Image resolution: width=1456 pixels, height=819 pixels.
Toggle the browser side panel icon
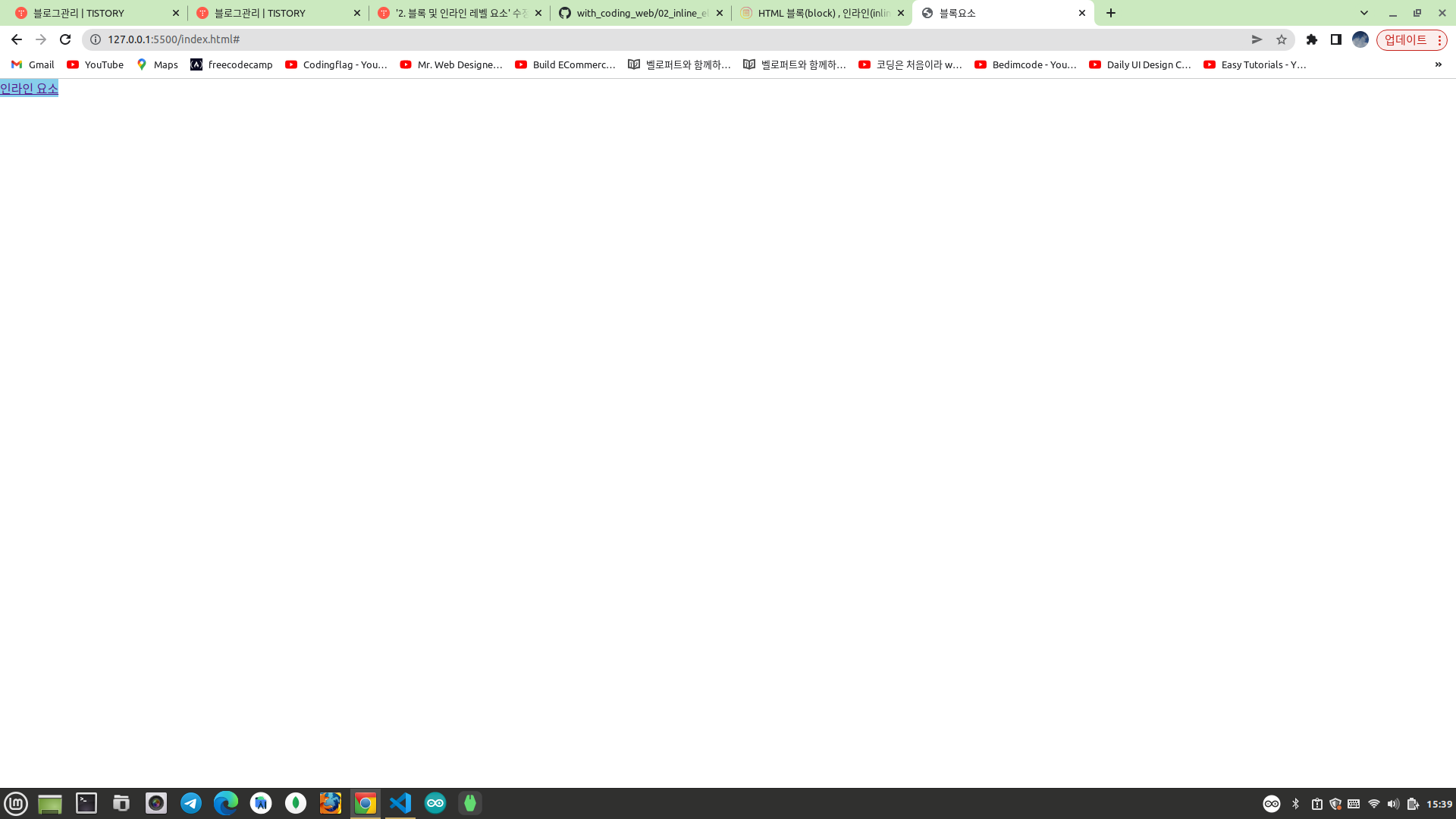[1336, 39]
